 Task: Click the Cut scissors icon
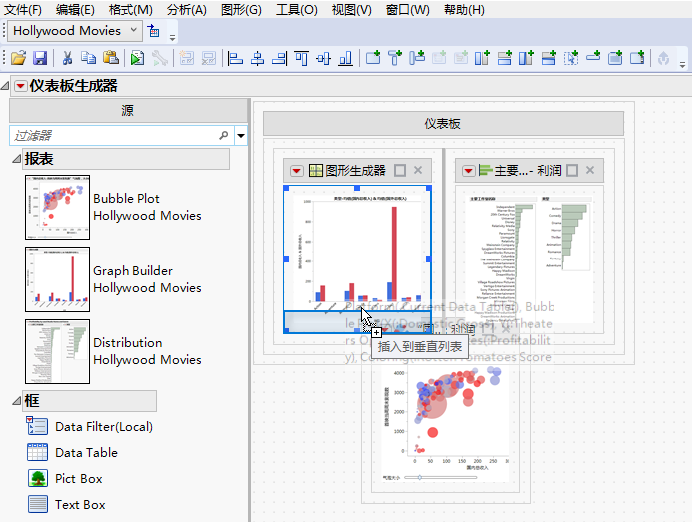click(67, 59)
